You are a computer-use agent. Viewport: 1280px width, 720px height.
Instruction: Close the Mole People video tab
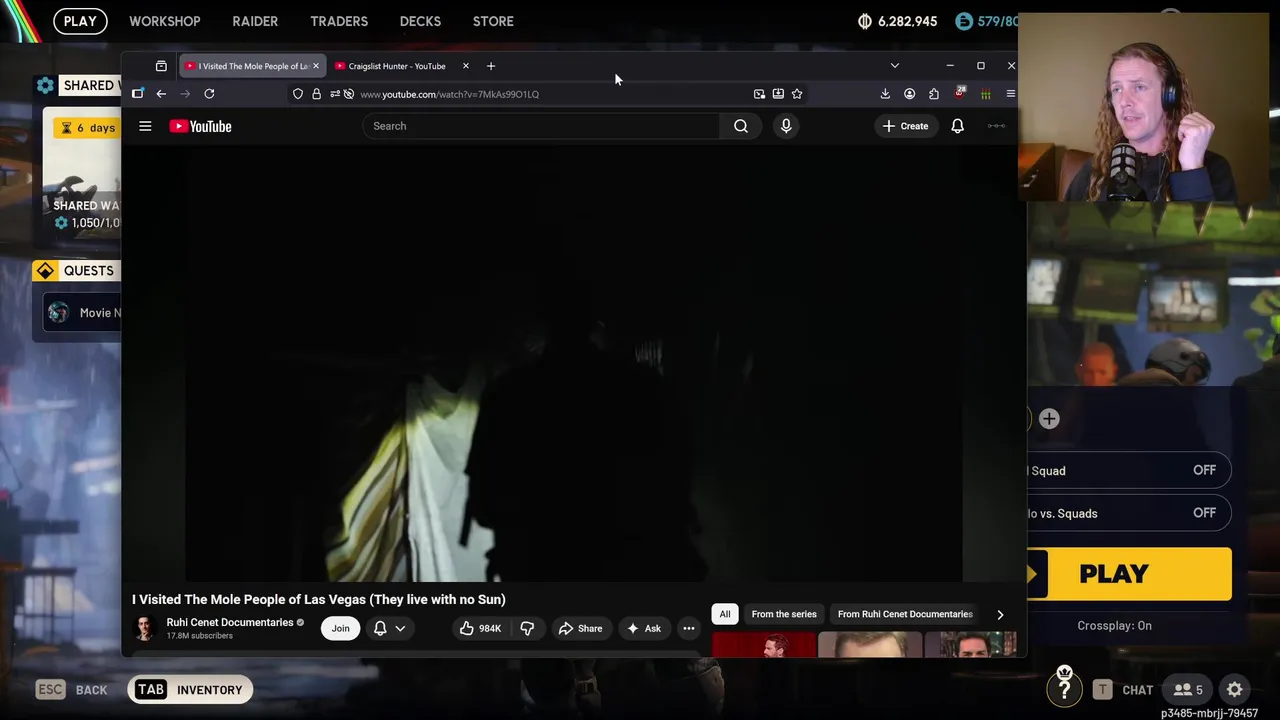pyautogui.click(x=316, y=66)
